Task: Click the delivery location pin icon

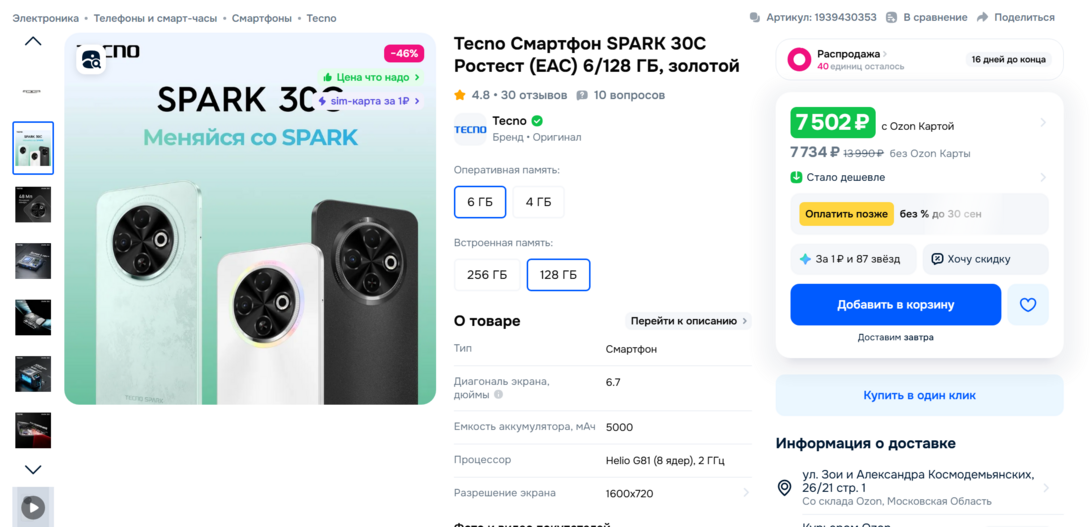Action: (x=785, y=487)
